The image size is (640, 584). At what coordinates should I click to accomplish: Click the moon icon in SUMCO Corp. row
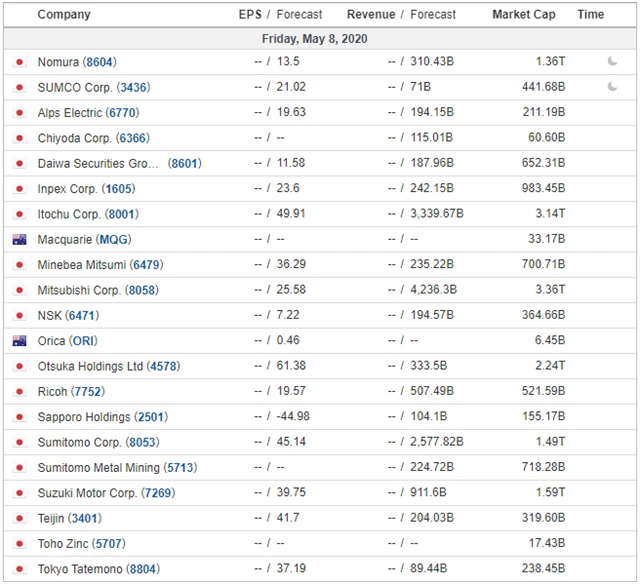612,87
